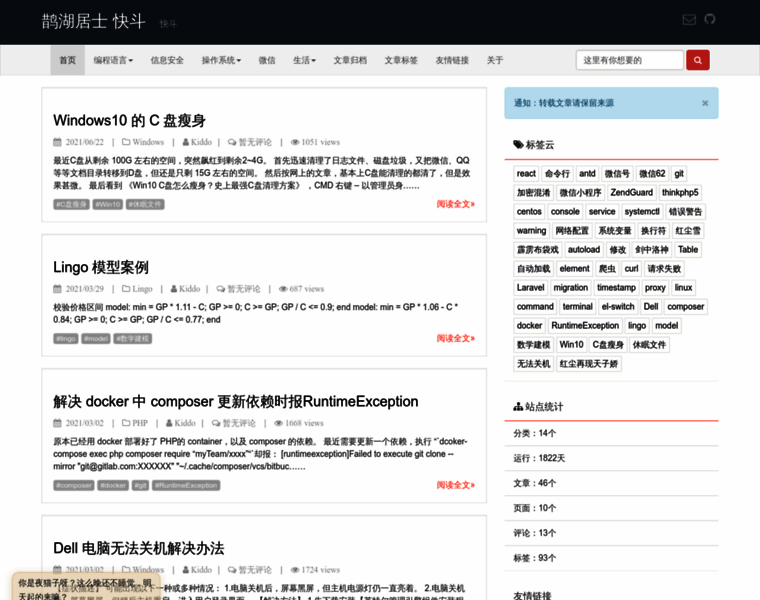
Task: Click the #docker post tag
Action: [113, 486]
